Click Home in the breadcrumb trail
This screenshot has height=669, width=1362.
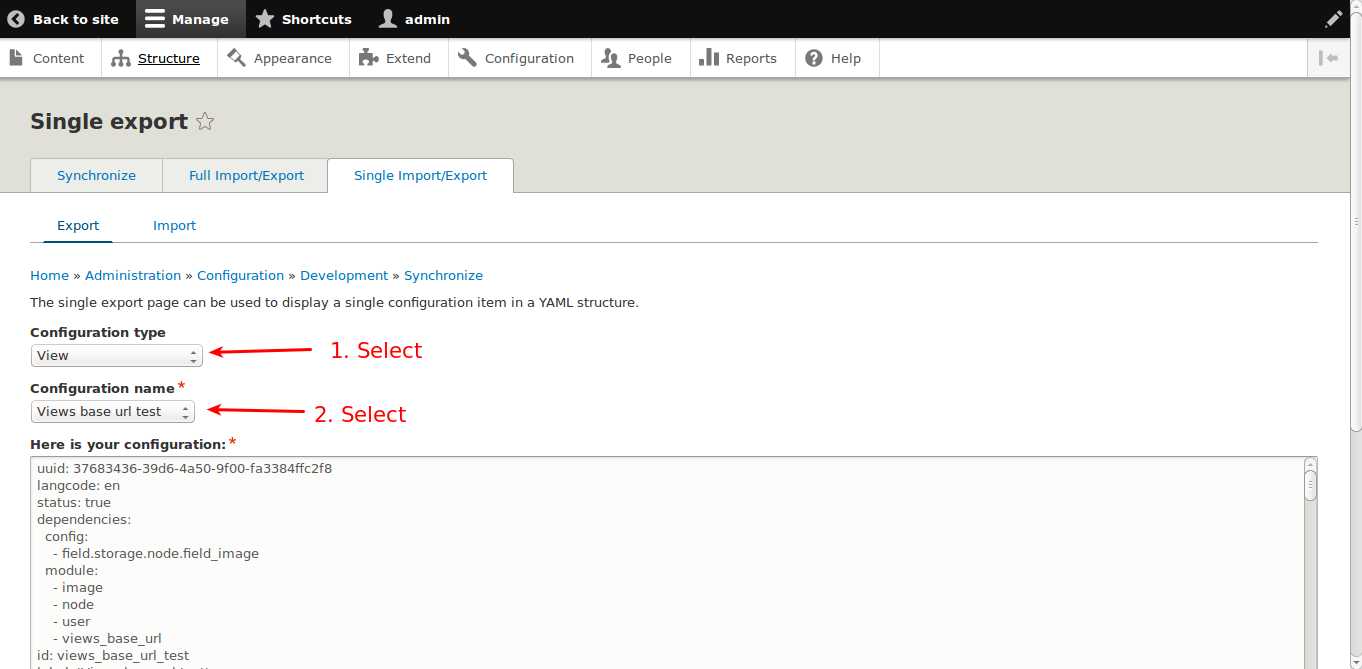click(x=49, y=275)
